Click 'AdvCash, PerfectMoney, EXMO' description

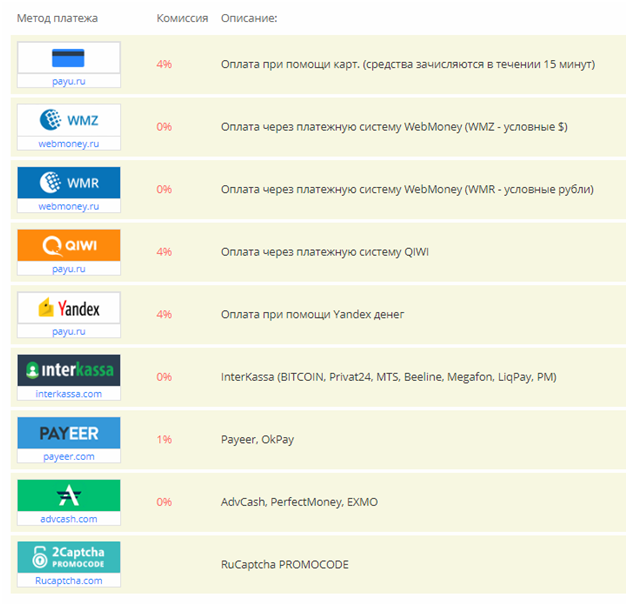pyautogui.click(x=299, y=502)
